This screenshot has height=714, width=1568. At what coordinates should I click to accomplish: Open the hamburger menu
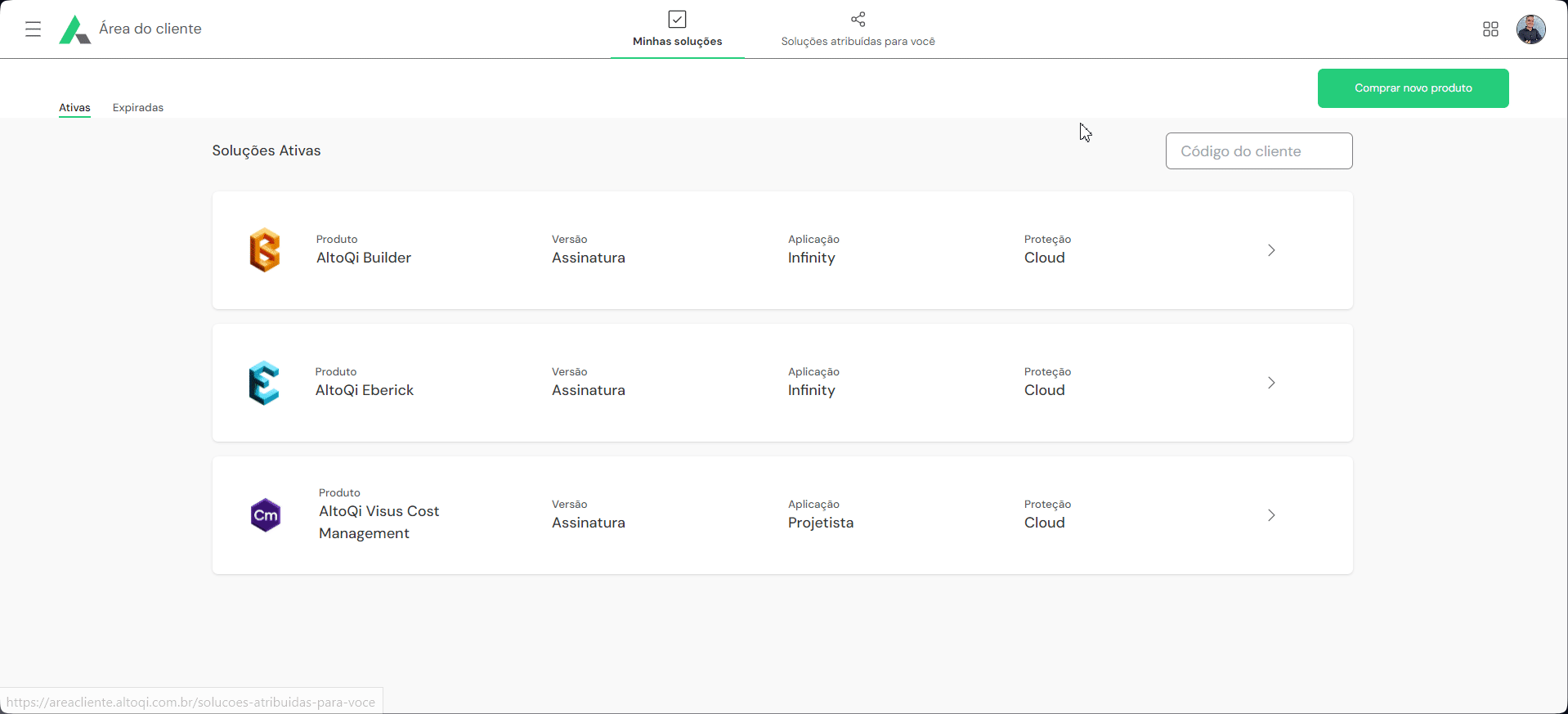33,29
